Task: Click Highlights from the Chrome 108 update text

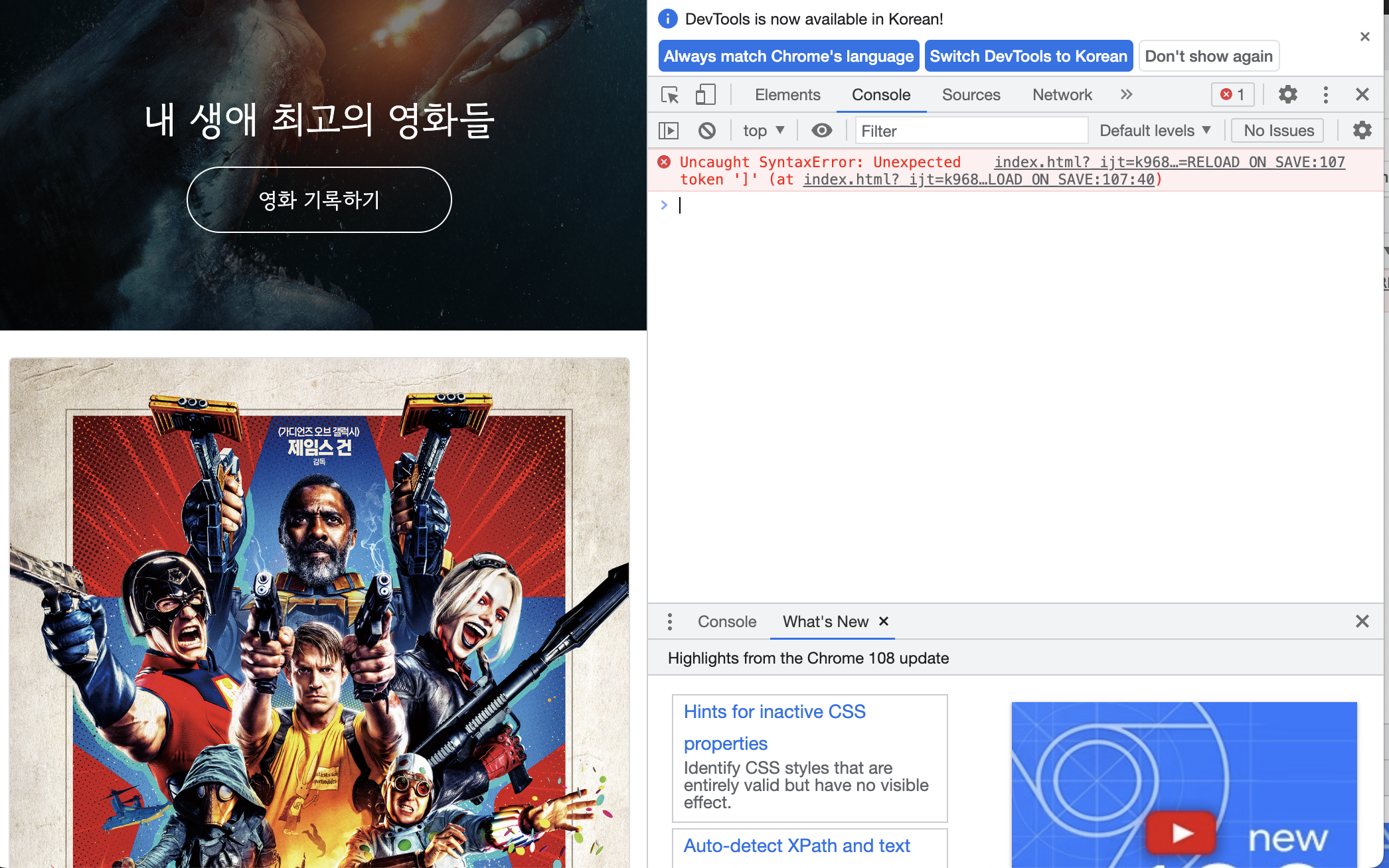Action: pos(808,658)
